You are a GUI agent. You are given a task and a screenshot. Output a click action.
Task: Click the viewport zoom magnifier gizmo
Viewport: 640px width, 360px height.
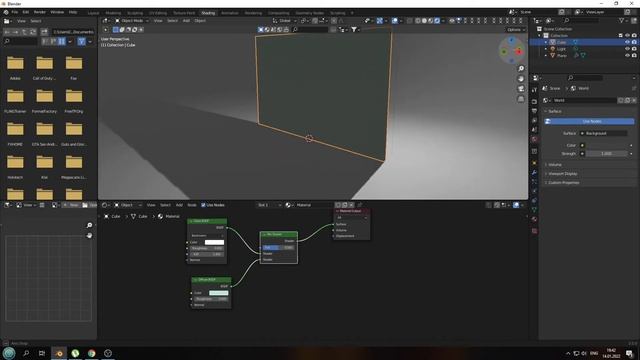pyautogui.click(x=521, y=69)
